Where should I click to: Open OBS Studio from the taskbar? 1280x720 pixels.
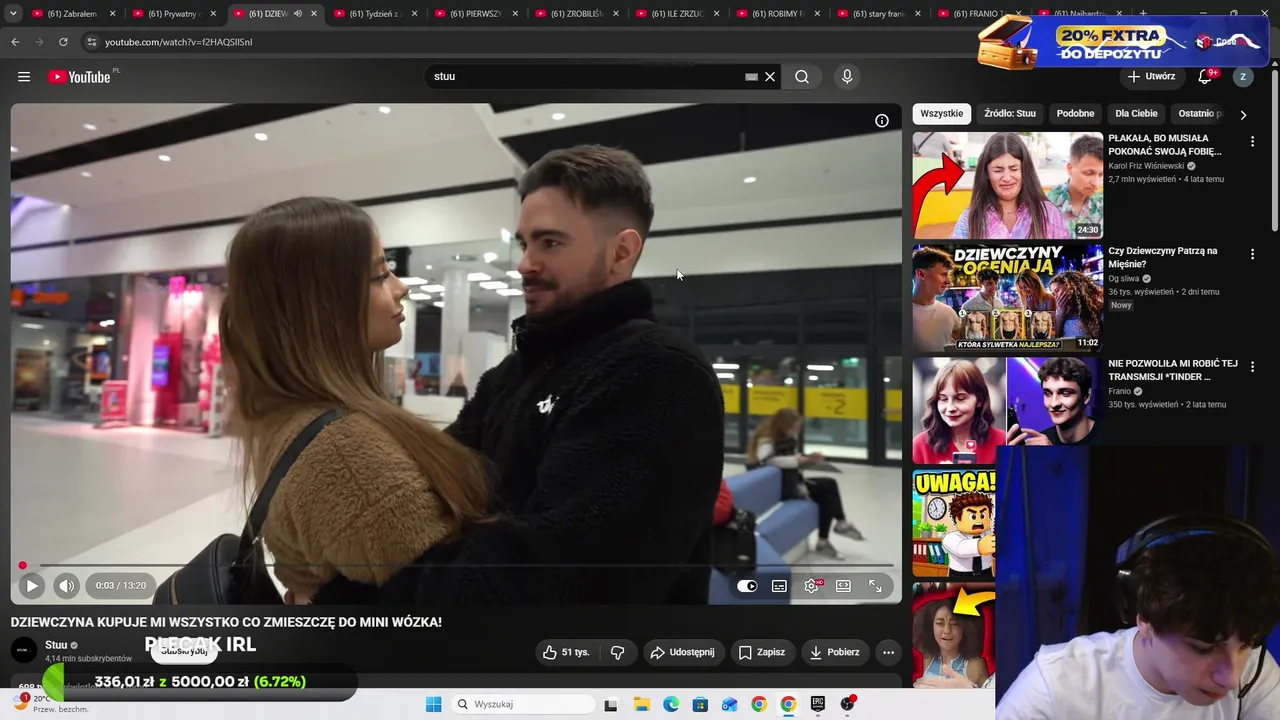pos(848,704)
